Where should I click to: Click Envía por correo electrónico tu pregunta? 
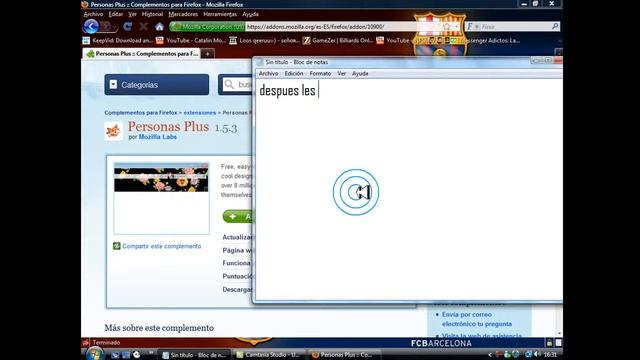[x=477, y=319]
